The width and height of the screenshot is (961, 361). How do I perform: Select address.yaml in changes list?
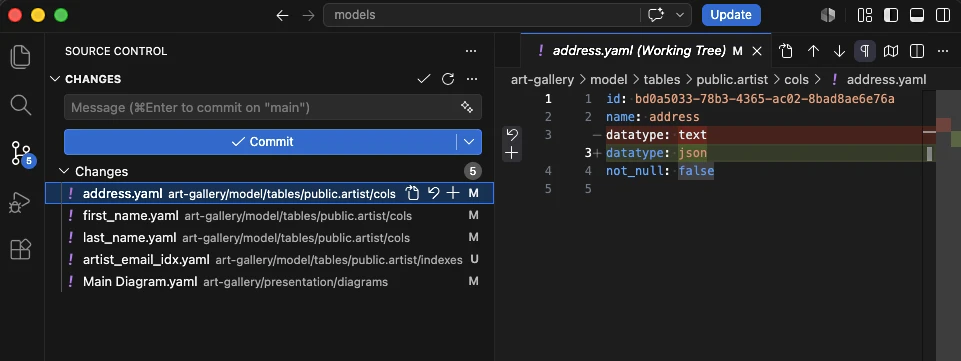click(270, 194)
